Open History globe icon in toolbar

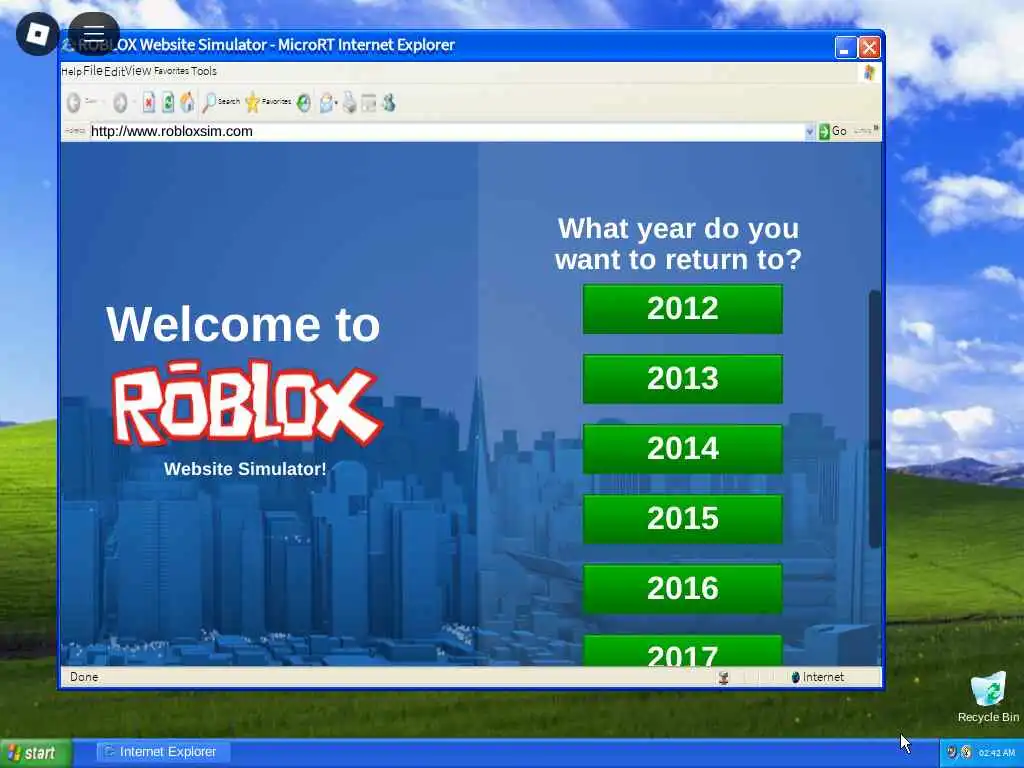304,103
